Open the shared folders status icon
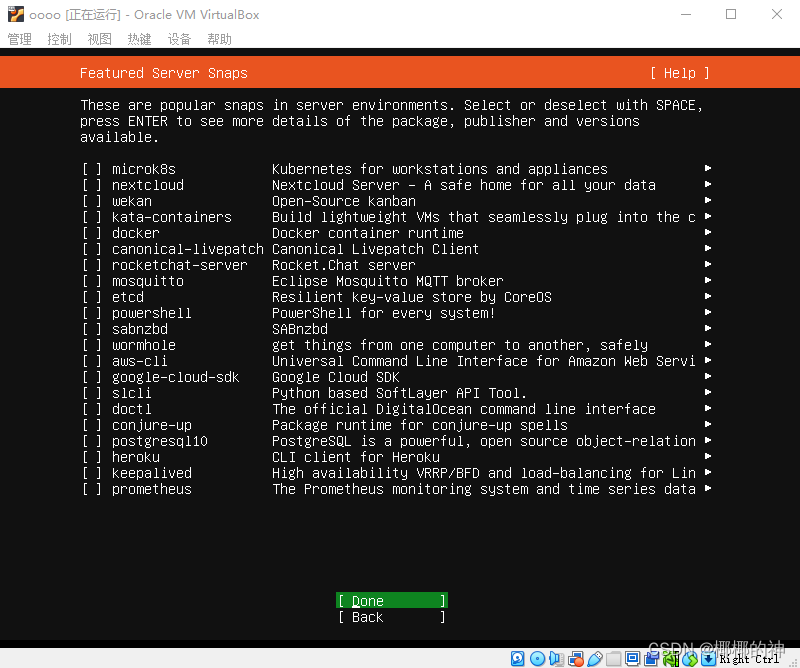This screenshot has height=668, width=800. pos(614,659)
